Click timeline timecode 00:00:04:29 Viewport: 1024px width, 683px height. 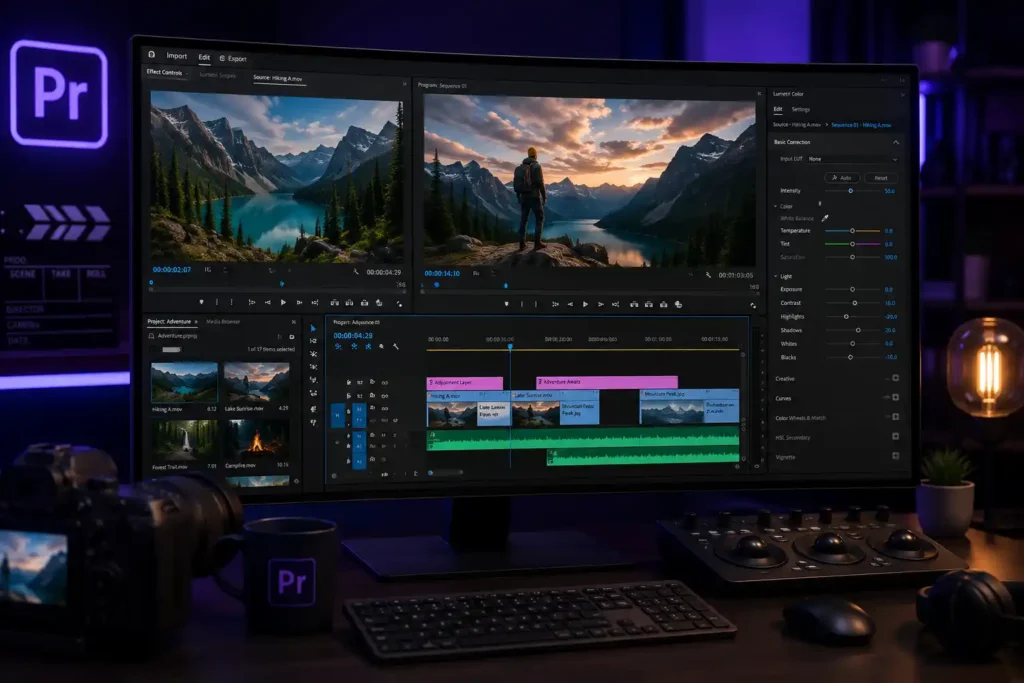point(353,335)
